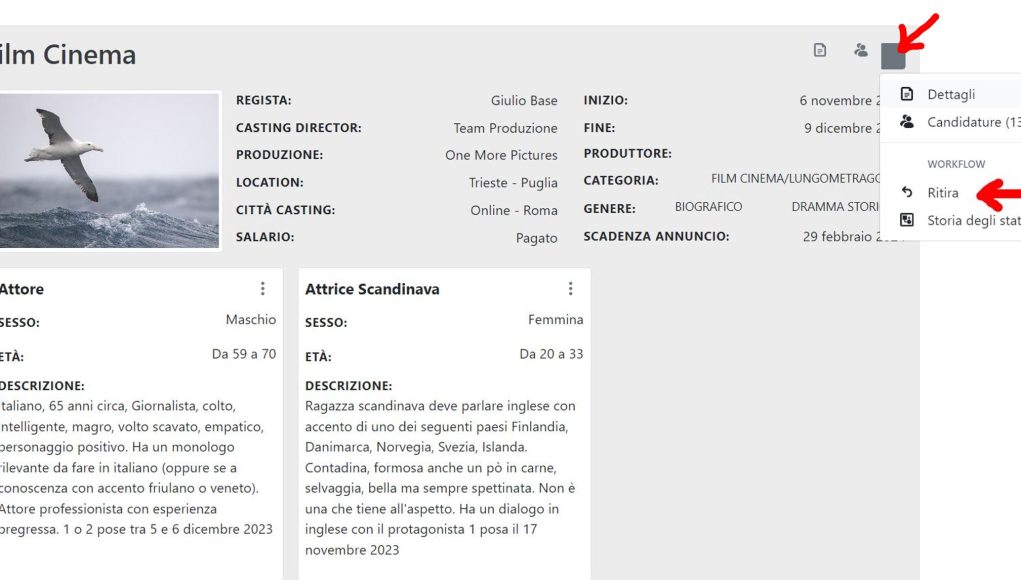Click the DRAMMA STORICO genre tag

(835, 207)
